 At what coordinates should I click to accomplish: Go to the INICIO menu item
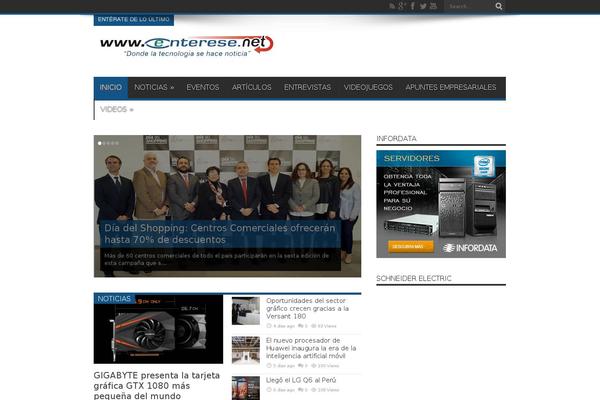[x=111, y=87]
